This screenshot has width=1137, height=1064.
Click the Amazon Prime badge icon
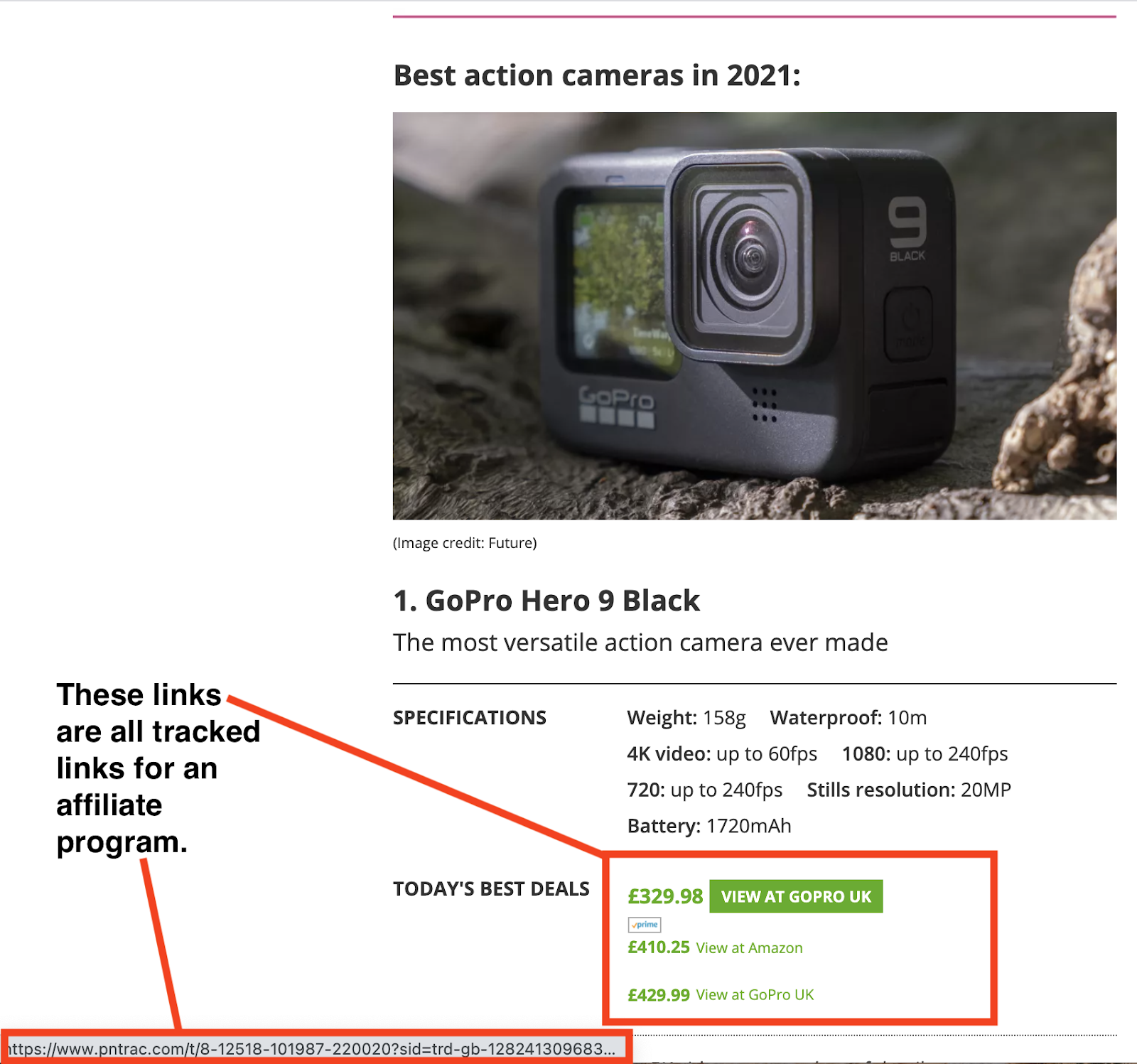pyautogui.click(x=645, y=925)
